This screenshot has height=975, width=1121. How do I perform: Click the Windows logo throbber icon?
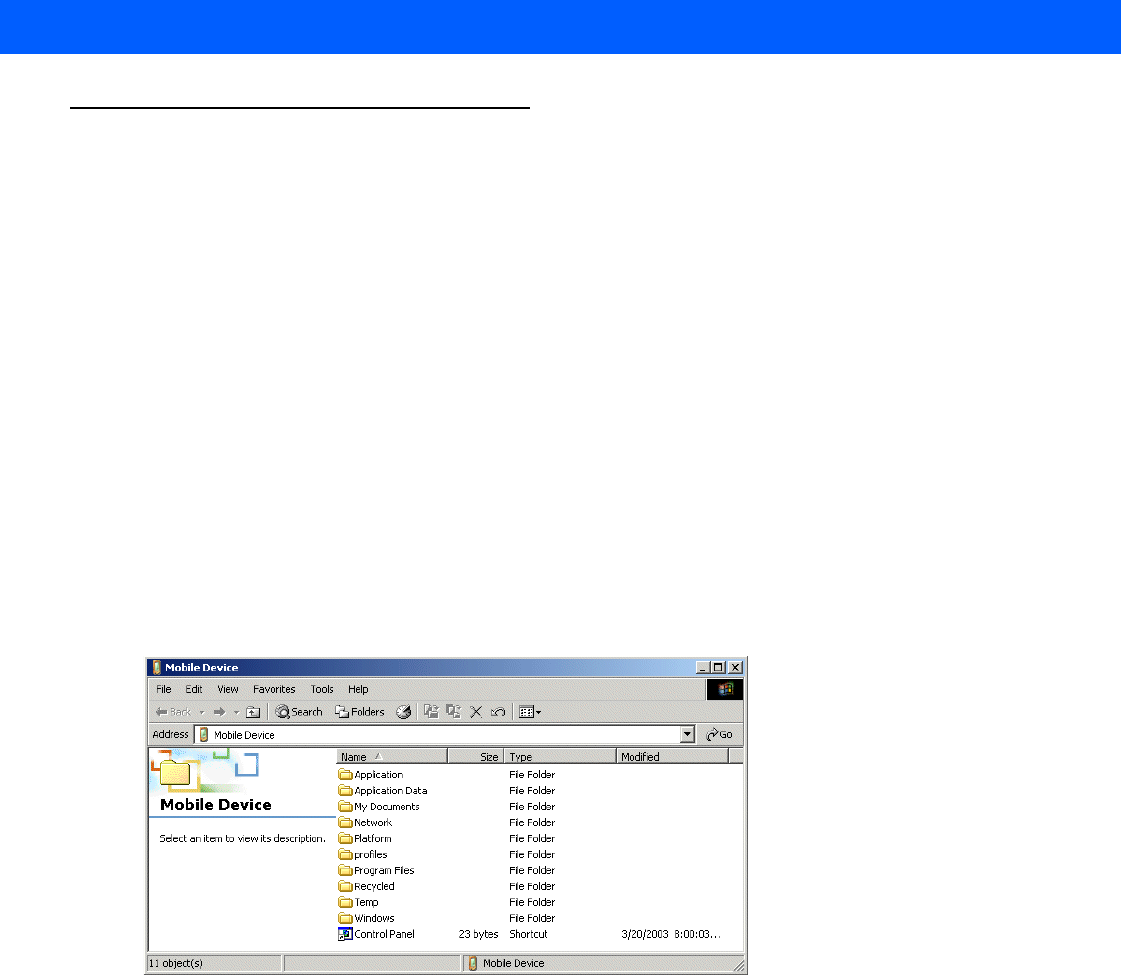[x=725, y=689]
